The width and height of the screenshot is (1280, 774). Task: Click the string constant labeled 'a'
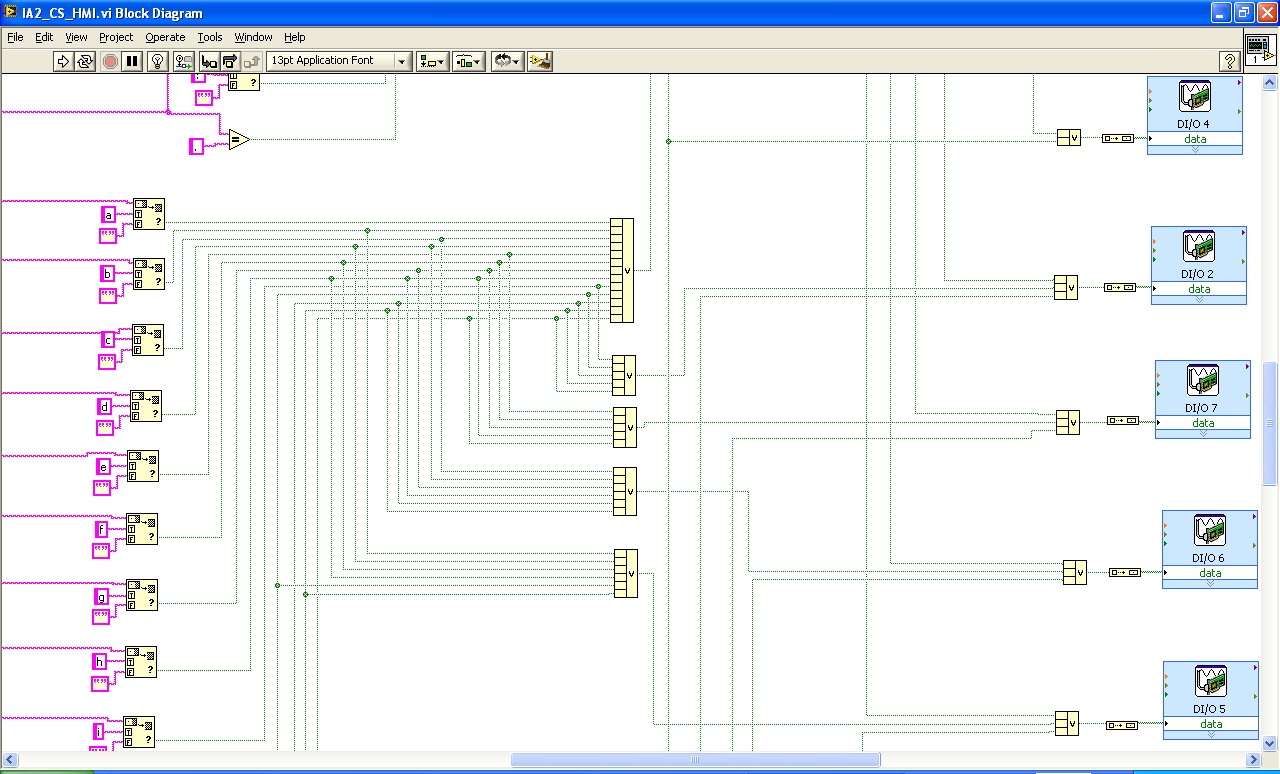tap(109, 215)
